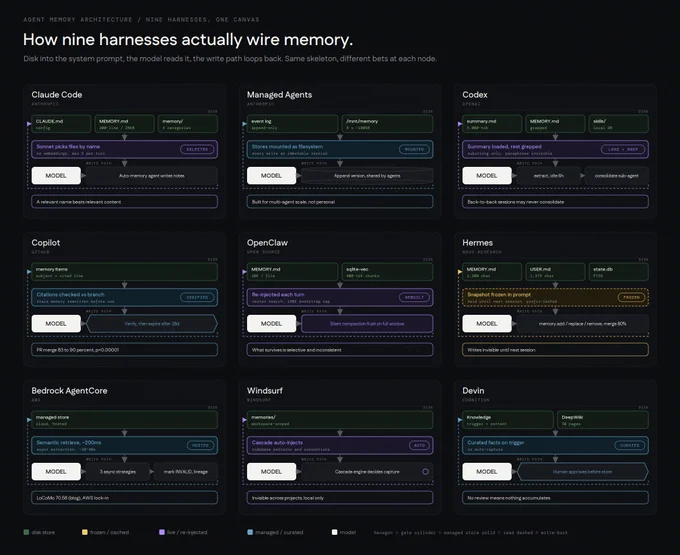Click the LOAD + GREP badge in Codex card
Screen dimensions: 680x555
[623, 149]
